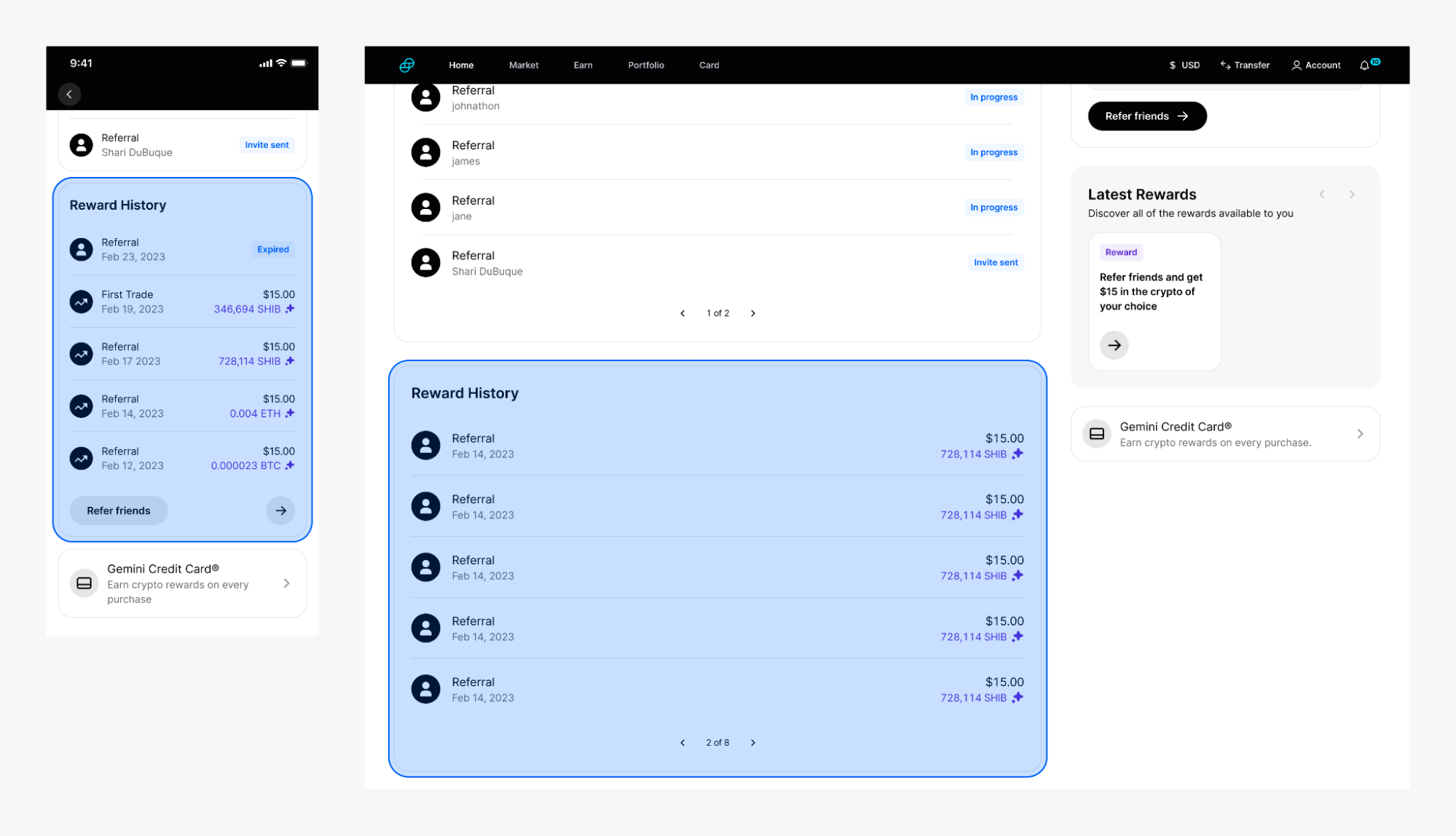This screenshot has width=1456, height=836.
Task: Click the credit card icon on mobile
Action: coord(84,583)
